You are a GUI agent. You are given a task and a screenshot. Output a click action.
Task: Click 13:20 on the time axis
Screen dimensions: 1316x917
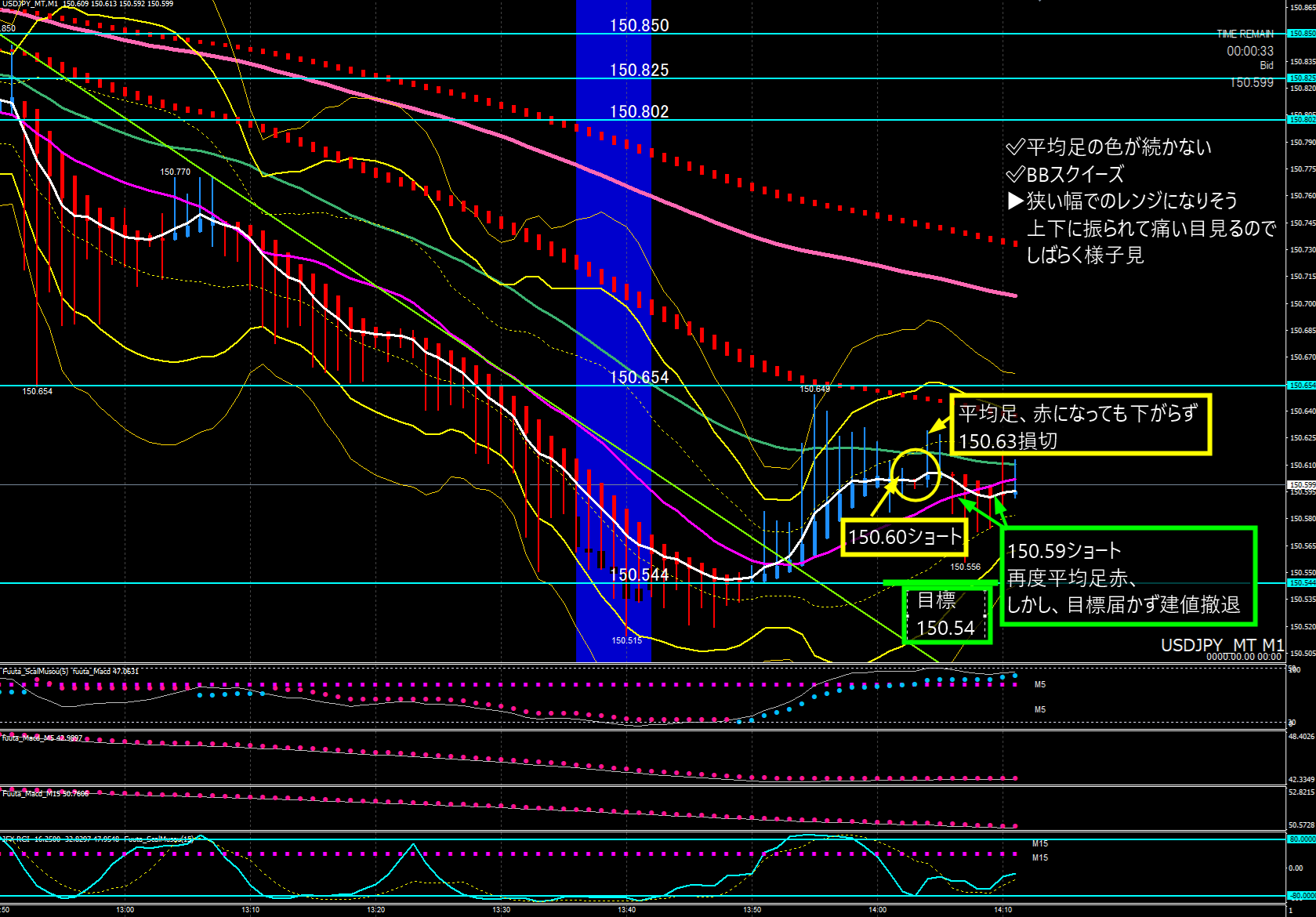376,910
